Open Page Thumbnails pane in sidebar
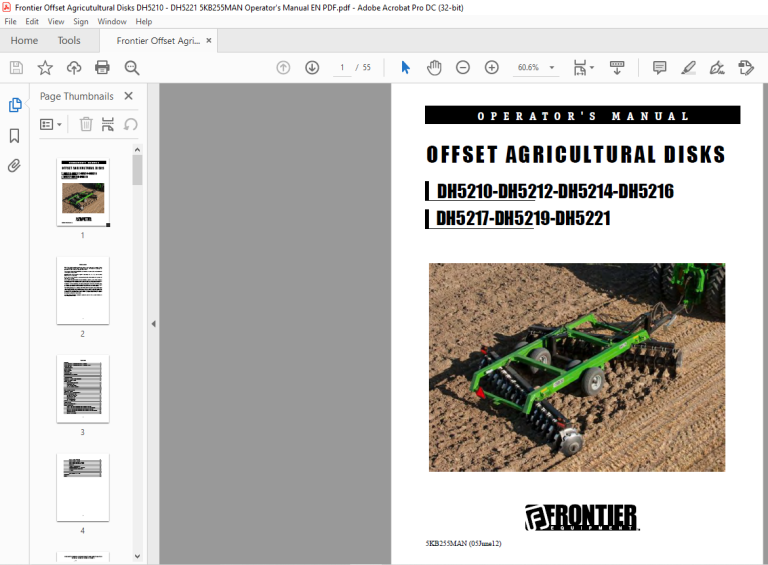Image resolution: width=768 pixels, height=565 pixels. [x=15, y=105]
